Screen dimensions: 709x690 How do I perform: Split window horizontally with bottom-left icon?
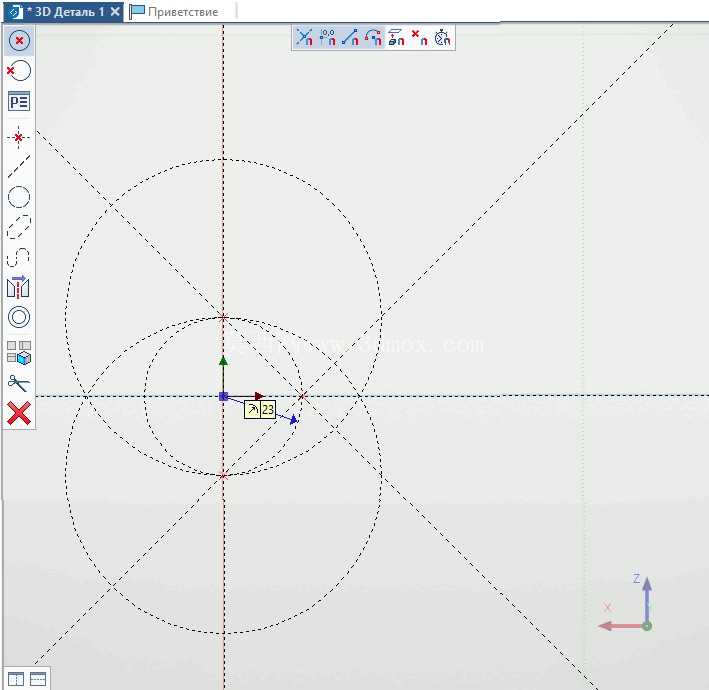[38, 679]
